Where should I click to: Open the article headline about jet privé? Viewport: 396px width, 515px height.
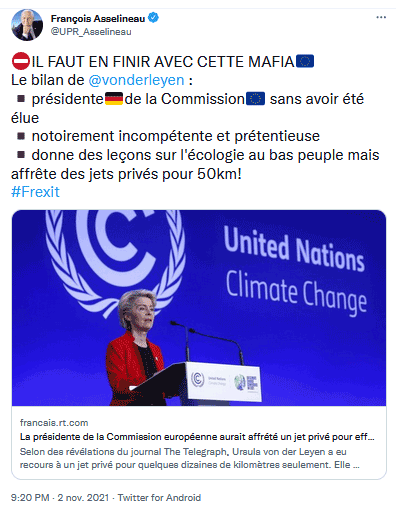pos(197,437)
